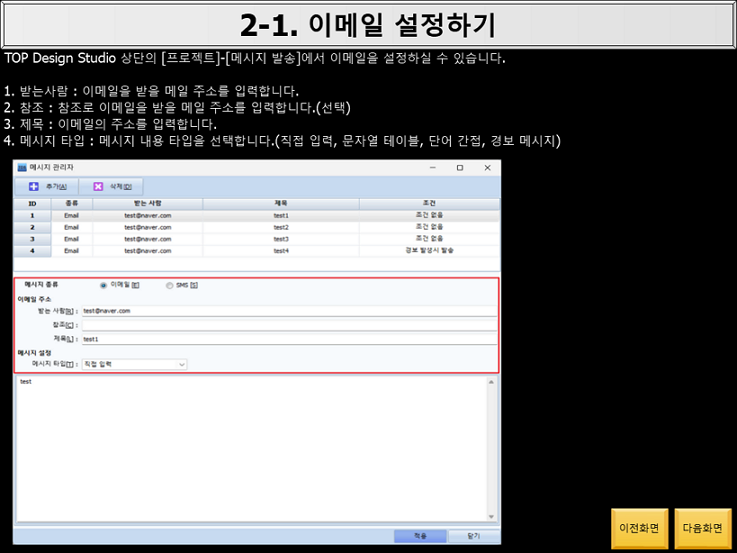Click the test2 subject cell
This screenshot has height=553, width=737.
tap(281, 227)
